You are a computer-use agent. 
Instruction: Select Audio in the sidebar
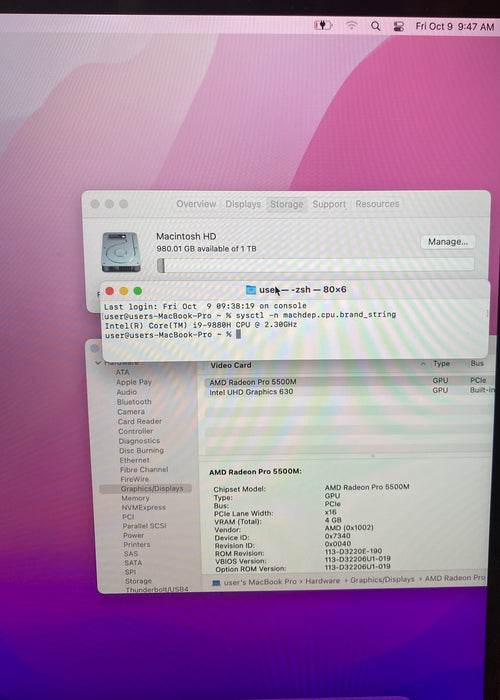click(127, 392)
